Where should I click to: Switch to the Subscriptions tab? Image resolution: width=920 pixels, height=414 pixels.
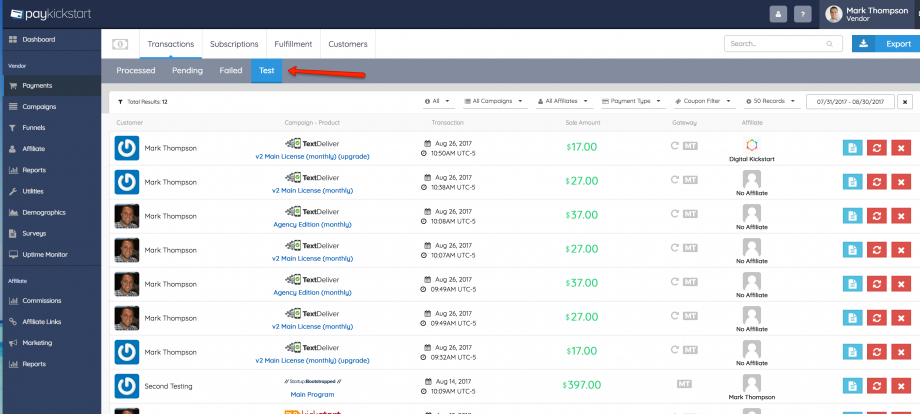click(x=234, y=44)
